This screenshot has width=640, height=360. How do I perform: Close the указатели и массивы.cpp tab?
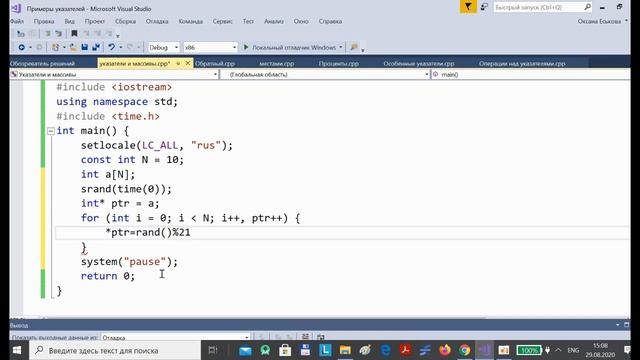[x=188, y=63]
